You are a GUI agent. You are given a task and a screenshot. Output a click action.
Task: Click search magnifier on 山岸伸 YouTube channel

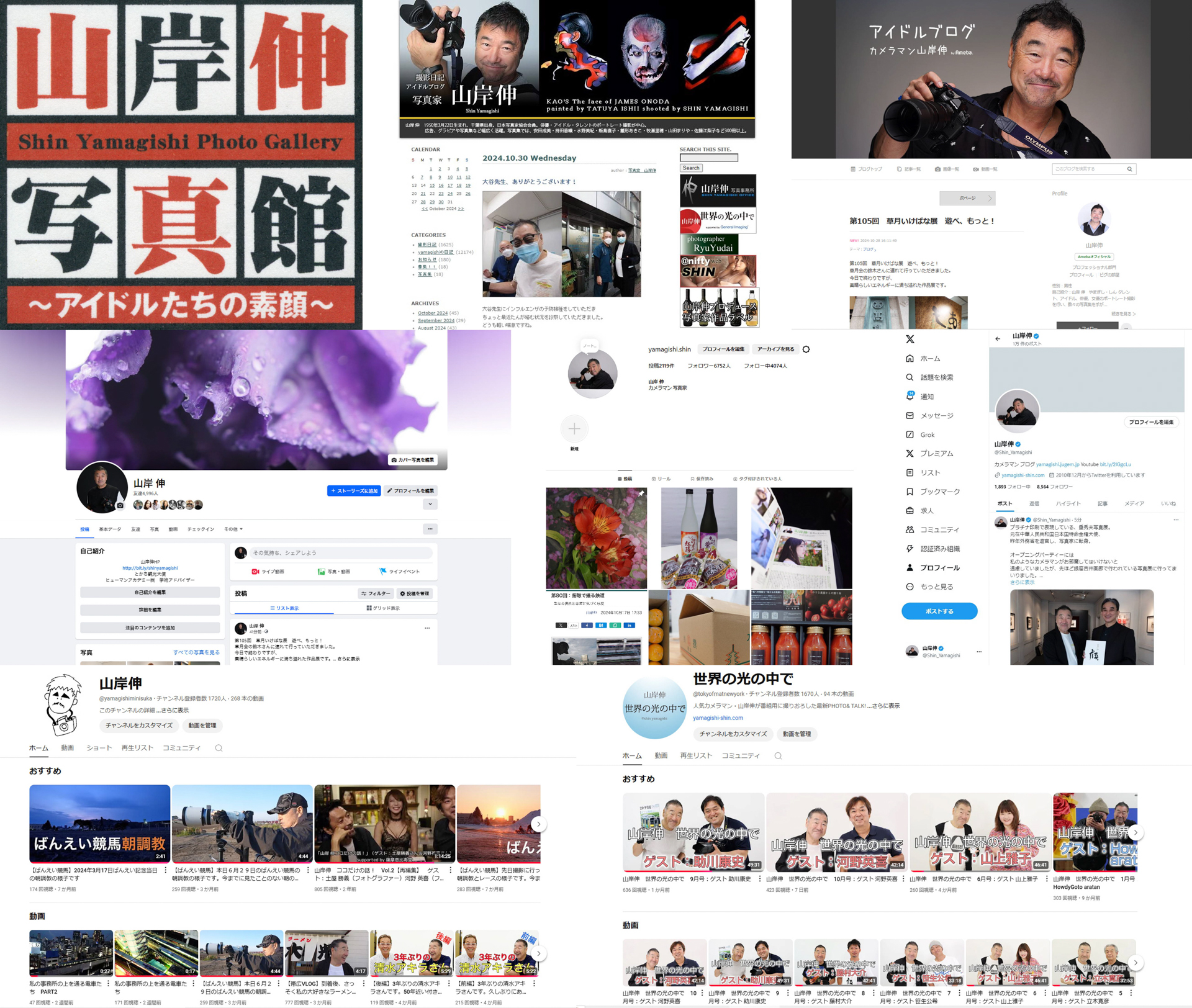pos(219,749)
